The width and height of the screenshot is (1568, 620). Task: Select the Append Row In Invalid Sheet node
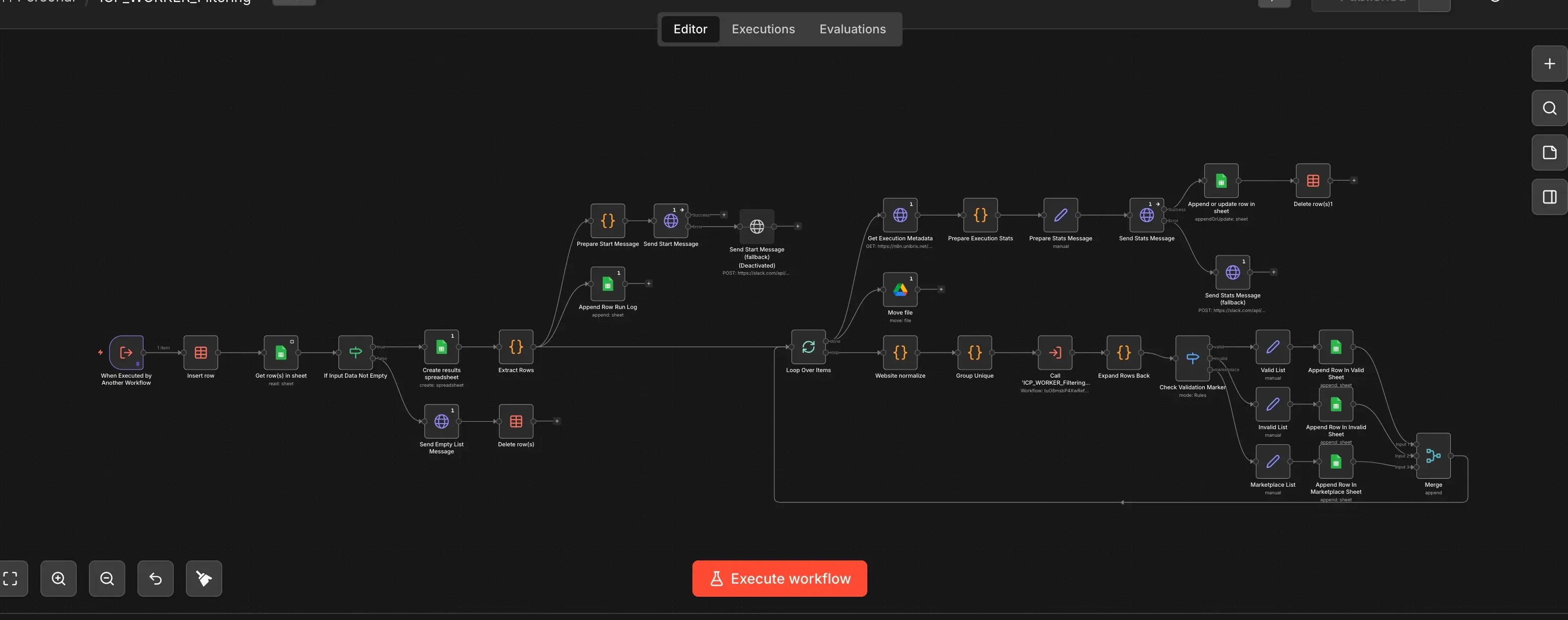tap(1336, 404)
